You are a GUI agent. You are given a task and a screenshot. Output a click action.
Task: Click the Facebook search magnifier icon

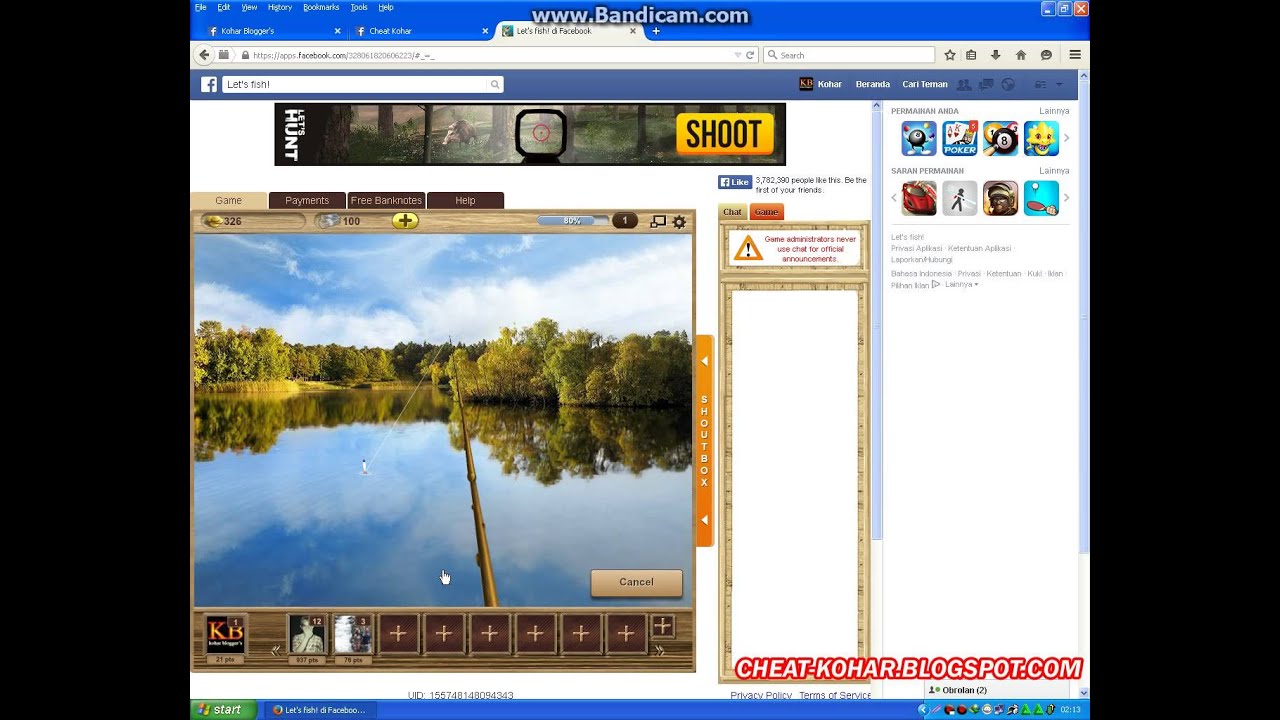pyautogui.click(x=494, y=85)
